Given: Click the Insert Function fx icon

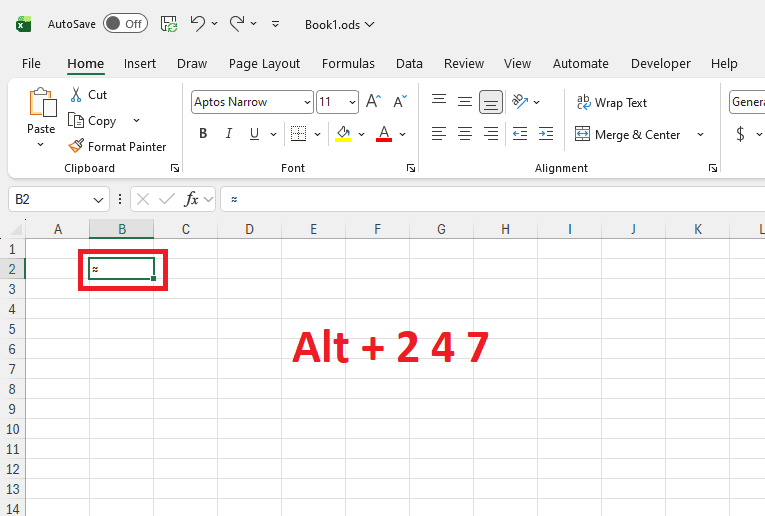Looking at the screenshot, I should [x=191, y=199].
